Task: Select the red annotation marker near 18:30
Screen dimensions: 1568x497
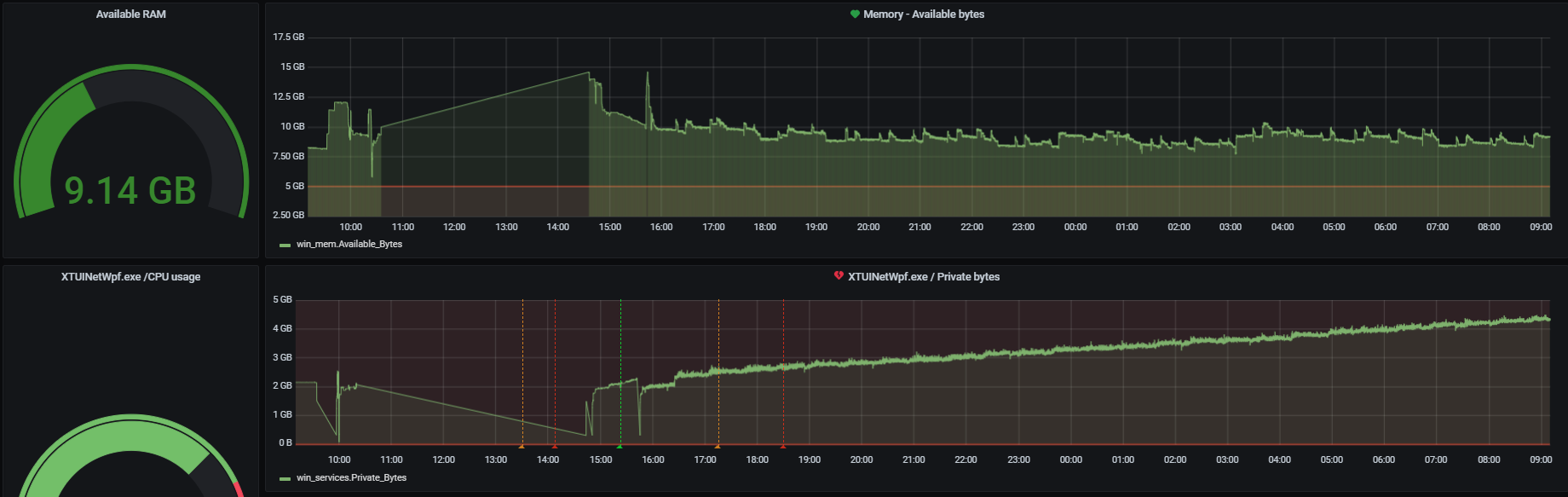Action: click(x=783, y=446)
